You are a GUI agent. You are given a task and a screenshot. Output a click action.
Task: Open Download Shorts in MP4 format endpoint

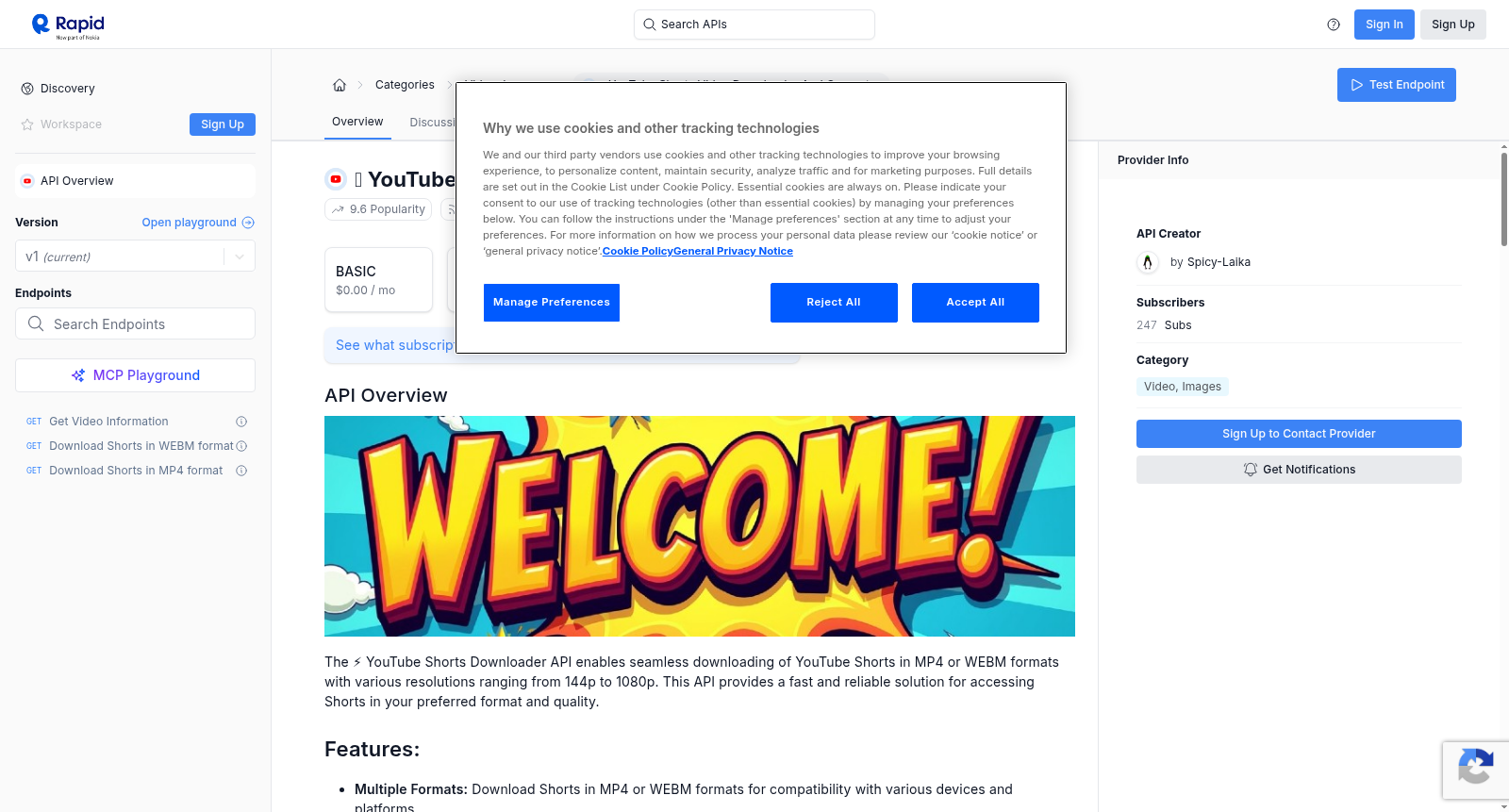tap(136, 471)
